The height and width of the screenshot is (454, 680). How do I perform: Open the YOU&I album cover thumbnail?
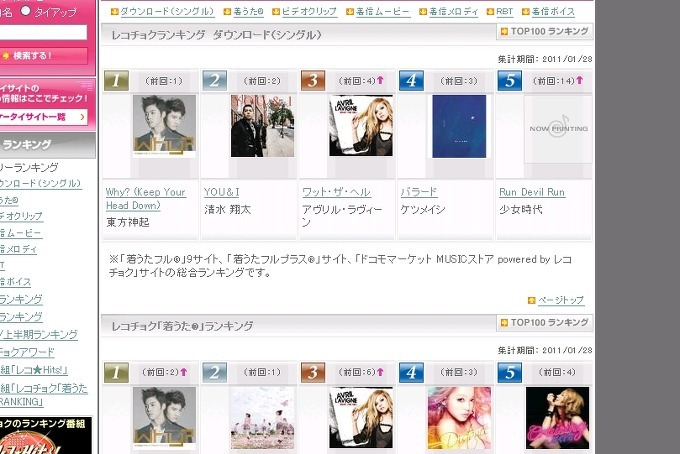(x=262, y=126)
